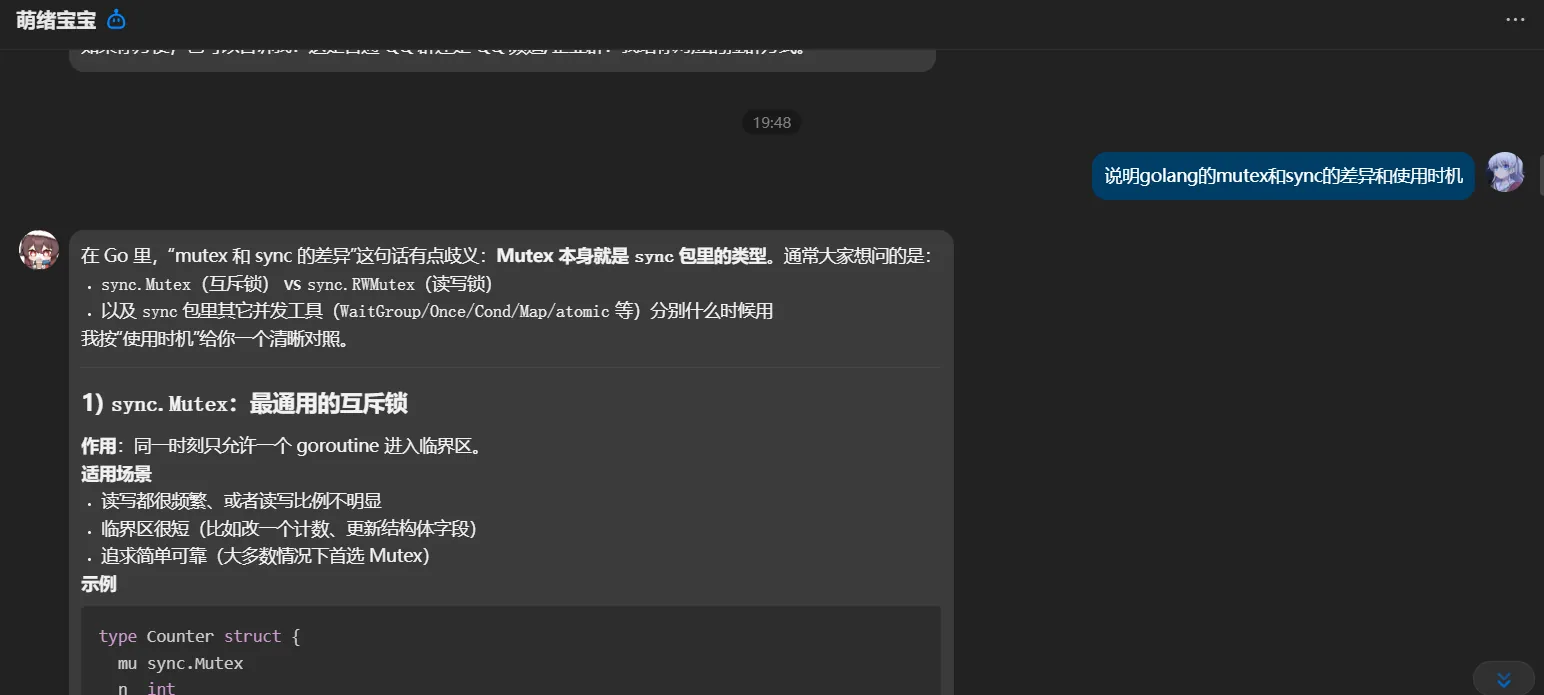Select the 适用场景 label in the reply

pyautogui.click(x=116, y=473)
